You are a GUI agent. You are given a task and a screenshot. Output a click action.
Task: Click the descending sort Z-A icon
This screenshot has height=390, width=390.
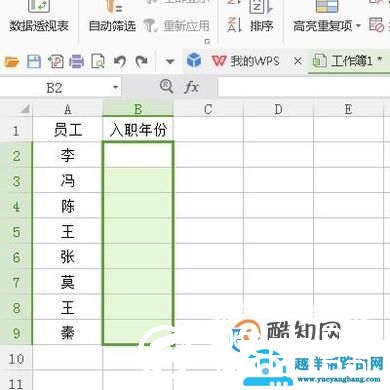click(x=234, y=25)
